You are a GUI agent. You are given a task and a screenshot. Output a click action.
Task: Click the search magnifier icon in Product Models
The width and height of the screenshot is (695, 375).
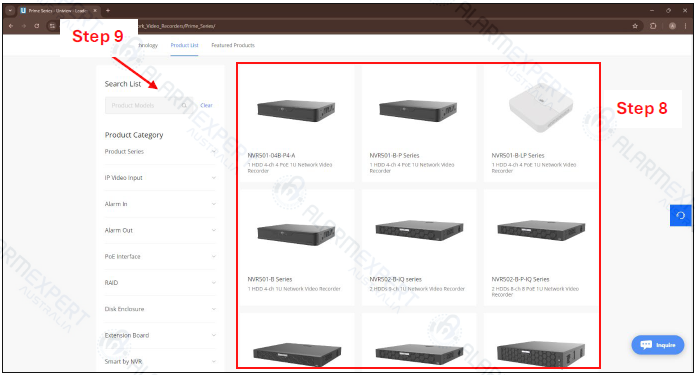[184, 105]
